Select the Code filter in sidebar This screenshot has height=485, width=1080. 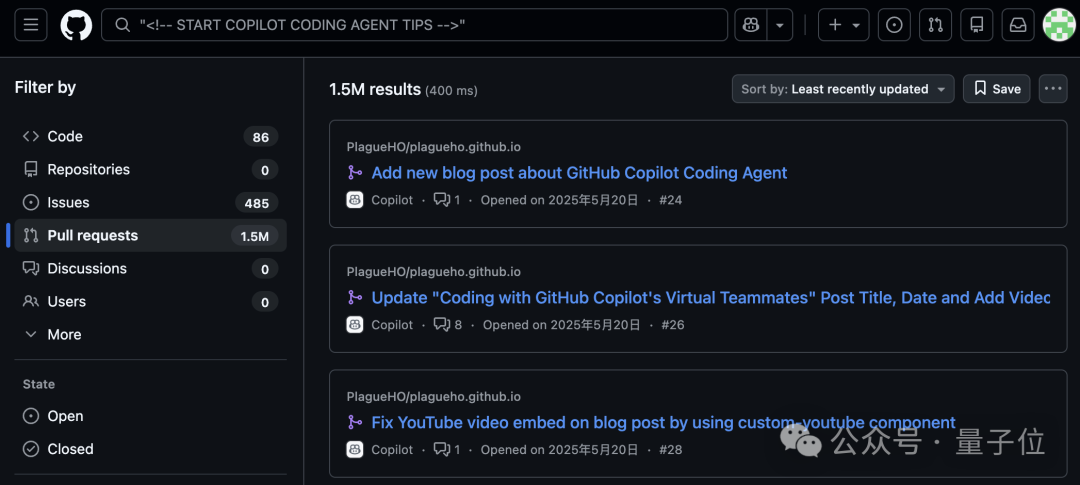(x=65, y=136)
